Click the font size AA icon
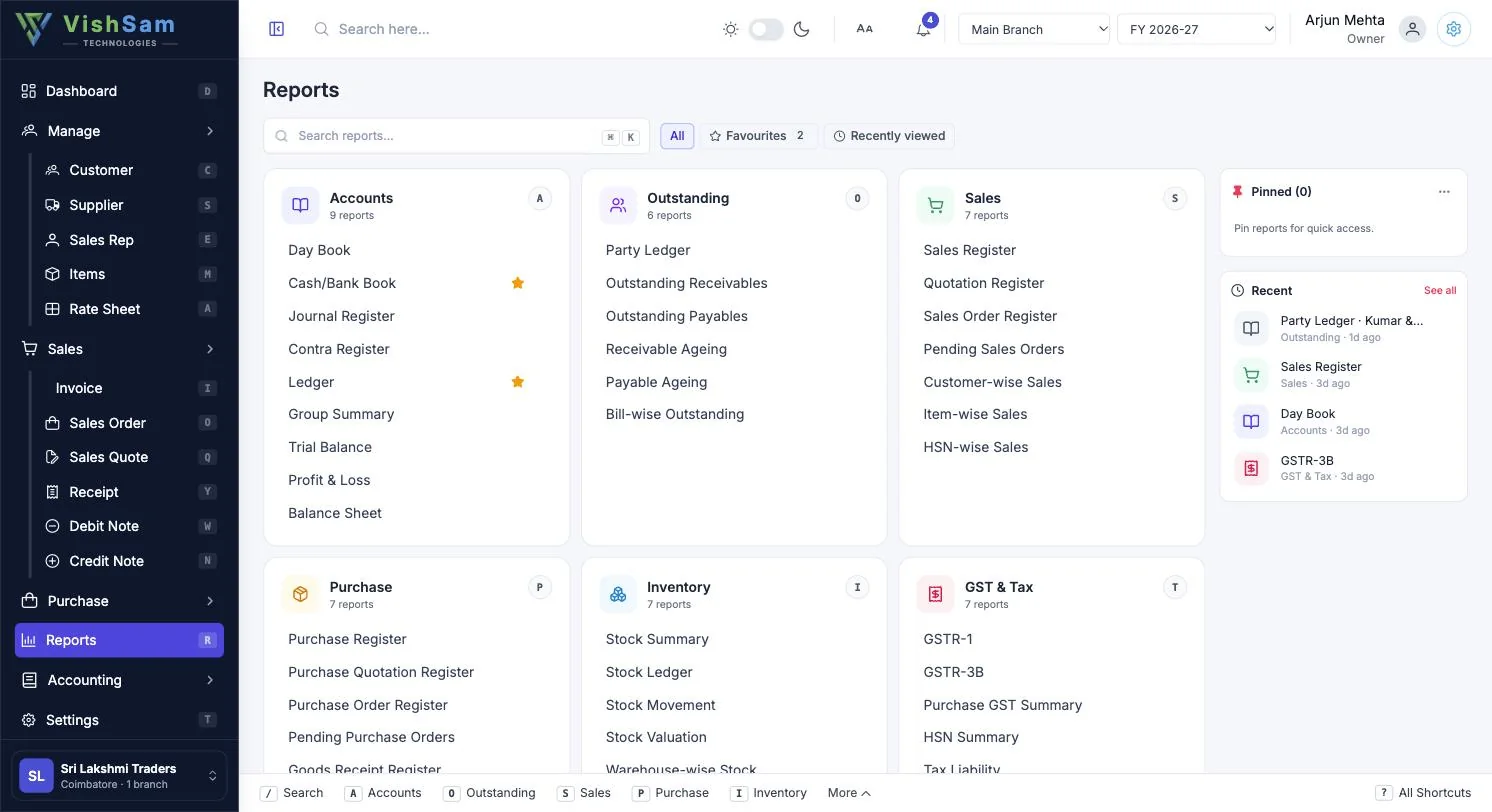 [865, 29]
